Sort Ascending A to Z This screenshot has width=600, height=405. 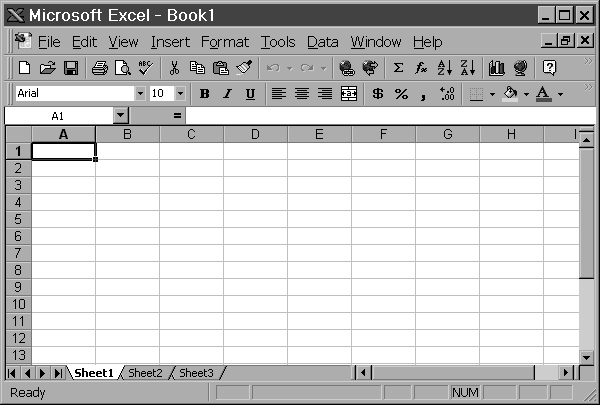point(445,68)
